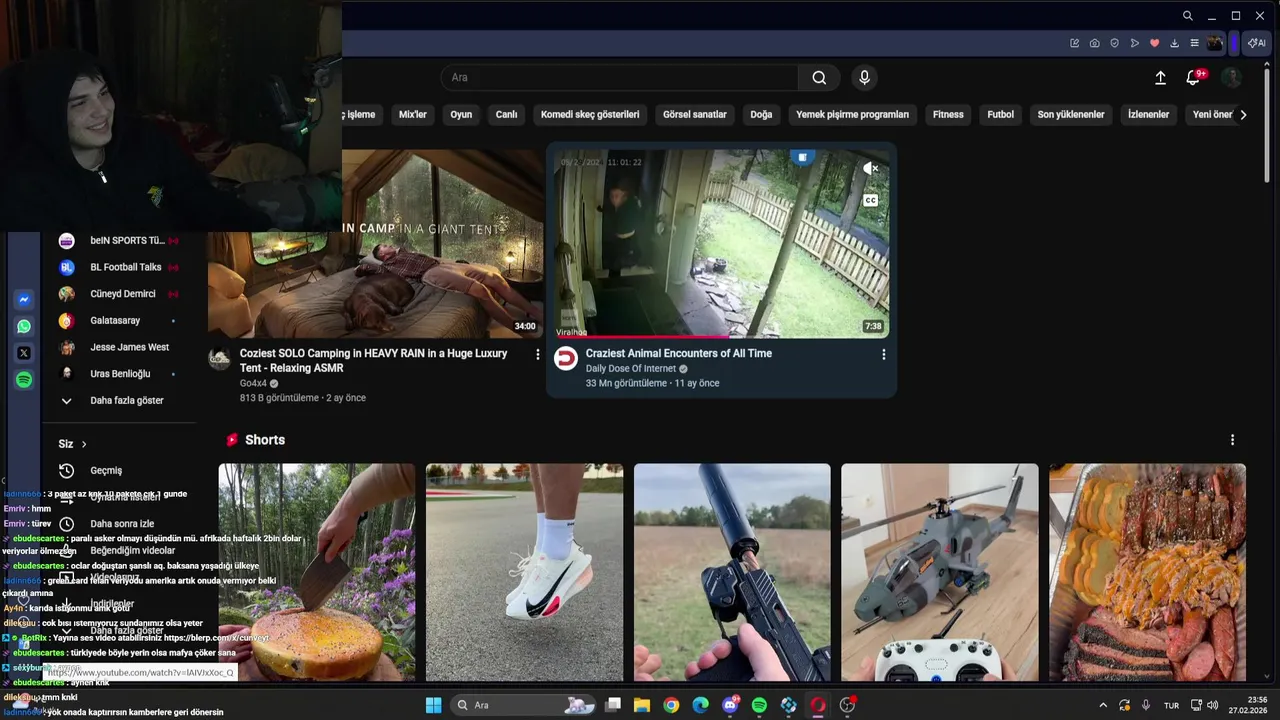
Task: Open the browser AI assistant button
Action: [x=1257, y=43]
